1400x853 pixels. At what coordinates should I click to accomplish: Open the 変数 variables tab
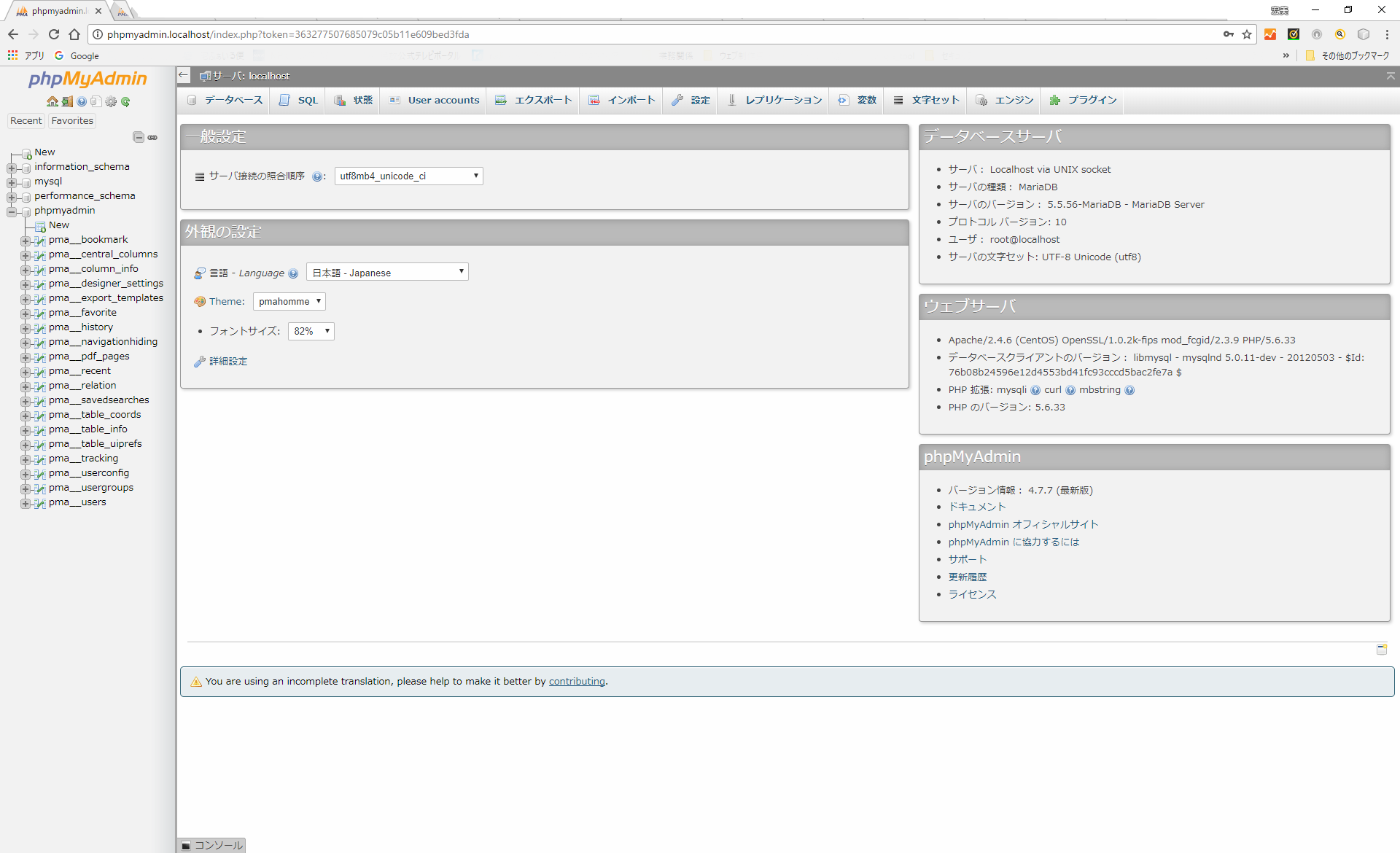[x=857, y=100]
